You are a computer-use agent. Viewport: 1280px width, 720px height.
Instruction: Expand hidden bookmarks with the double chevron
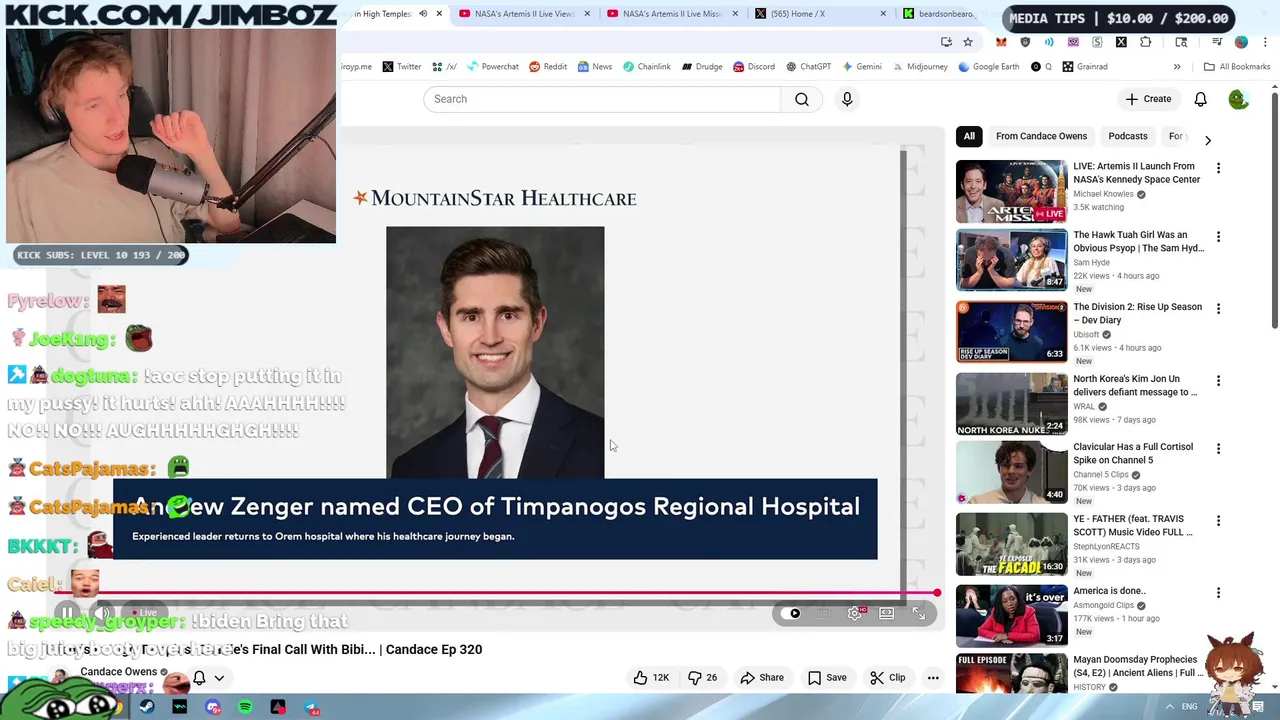point(1177,67)
